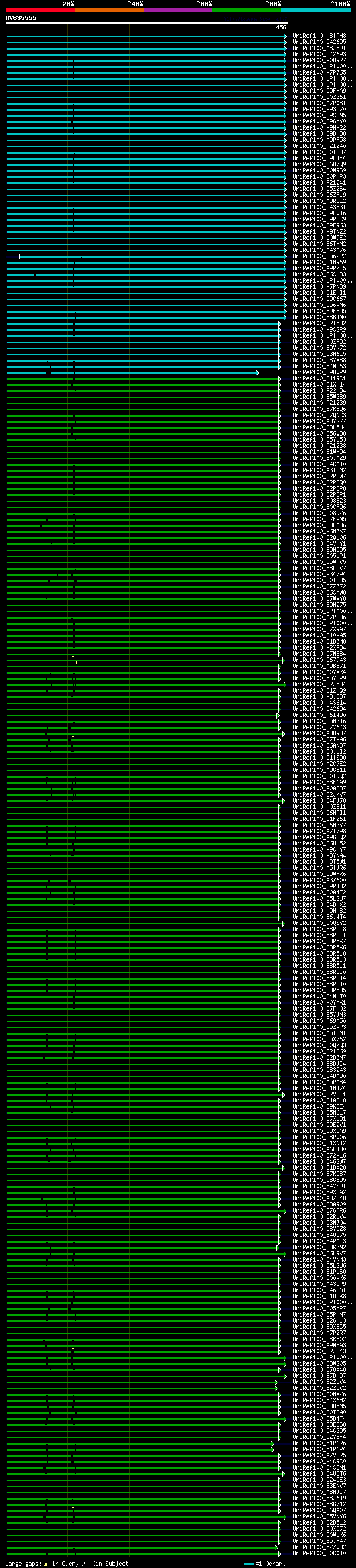356x1568 pixels.
Task: Click hit label UniRef100_Q3M6L5
Action: coord(319,354)
